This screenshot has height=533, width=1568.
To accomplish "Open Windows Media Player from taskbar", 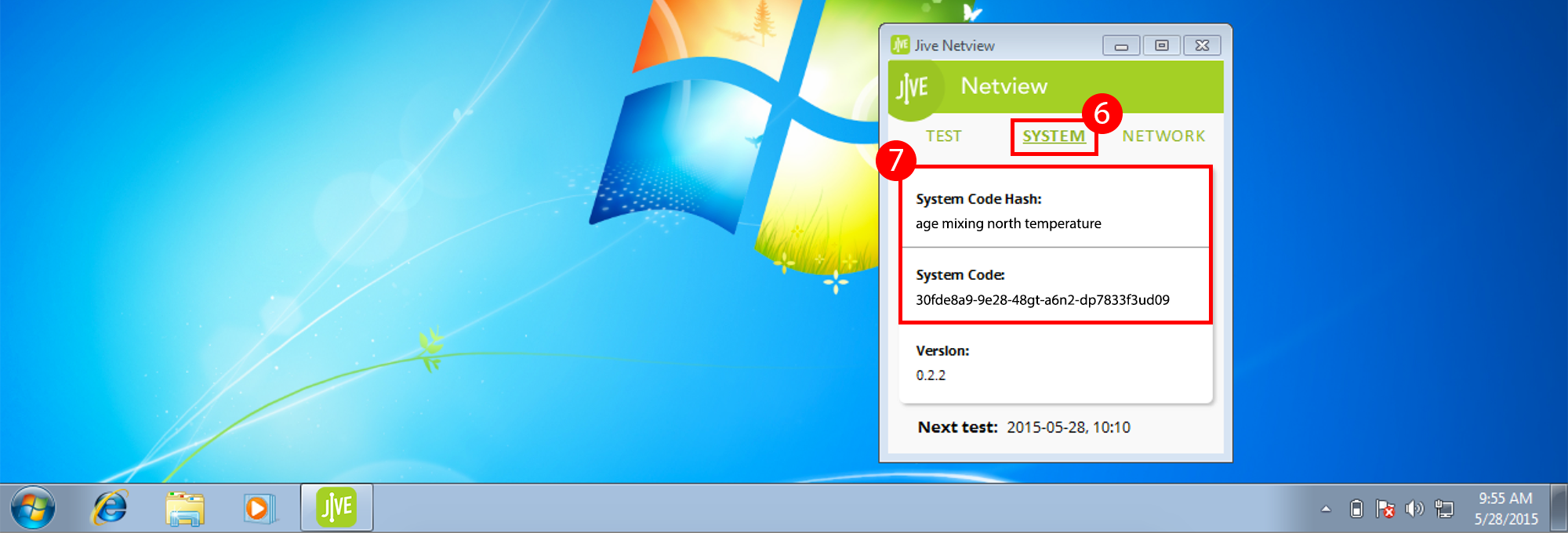I will point(259,508).
